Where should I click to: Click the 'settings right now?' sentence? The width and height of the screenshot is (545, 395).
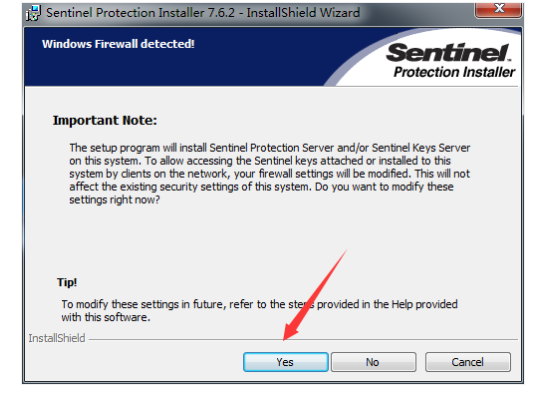[x=114, y=200]
